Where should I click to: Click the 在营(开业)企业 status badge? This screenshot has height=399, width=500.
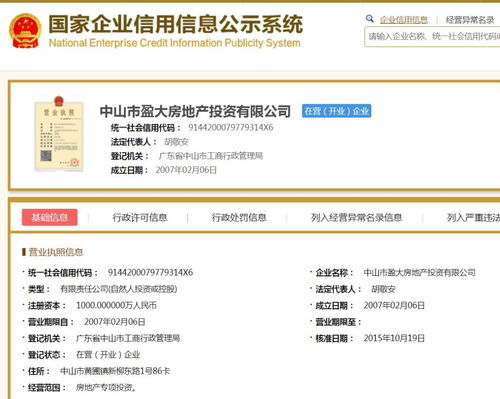tap(336, 111)
